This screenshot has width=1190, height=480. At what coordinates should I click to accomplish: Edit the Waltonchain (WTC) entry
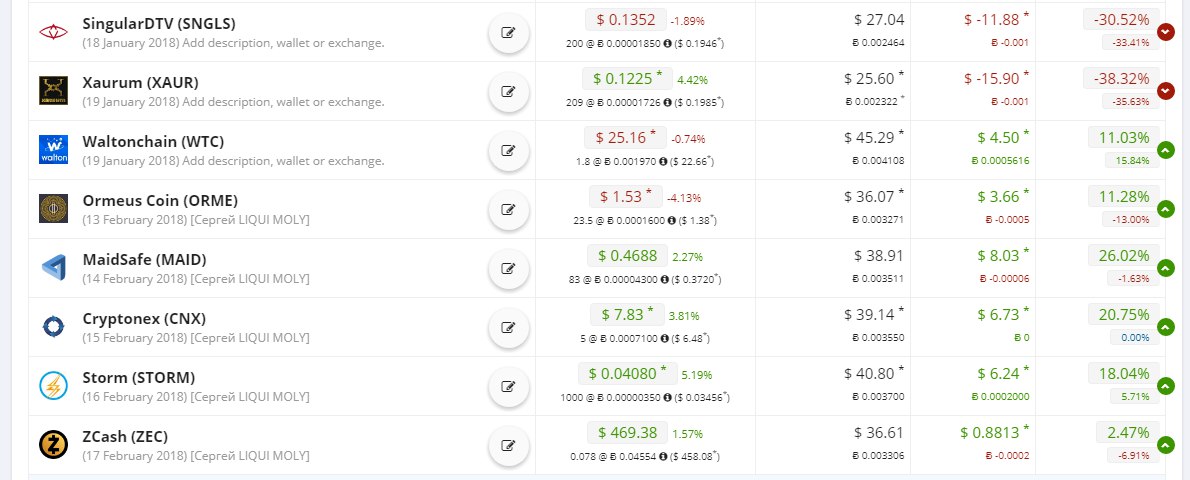click(508, 150)
